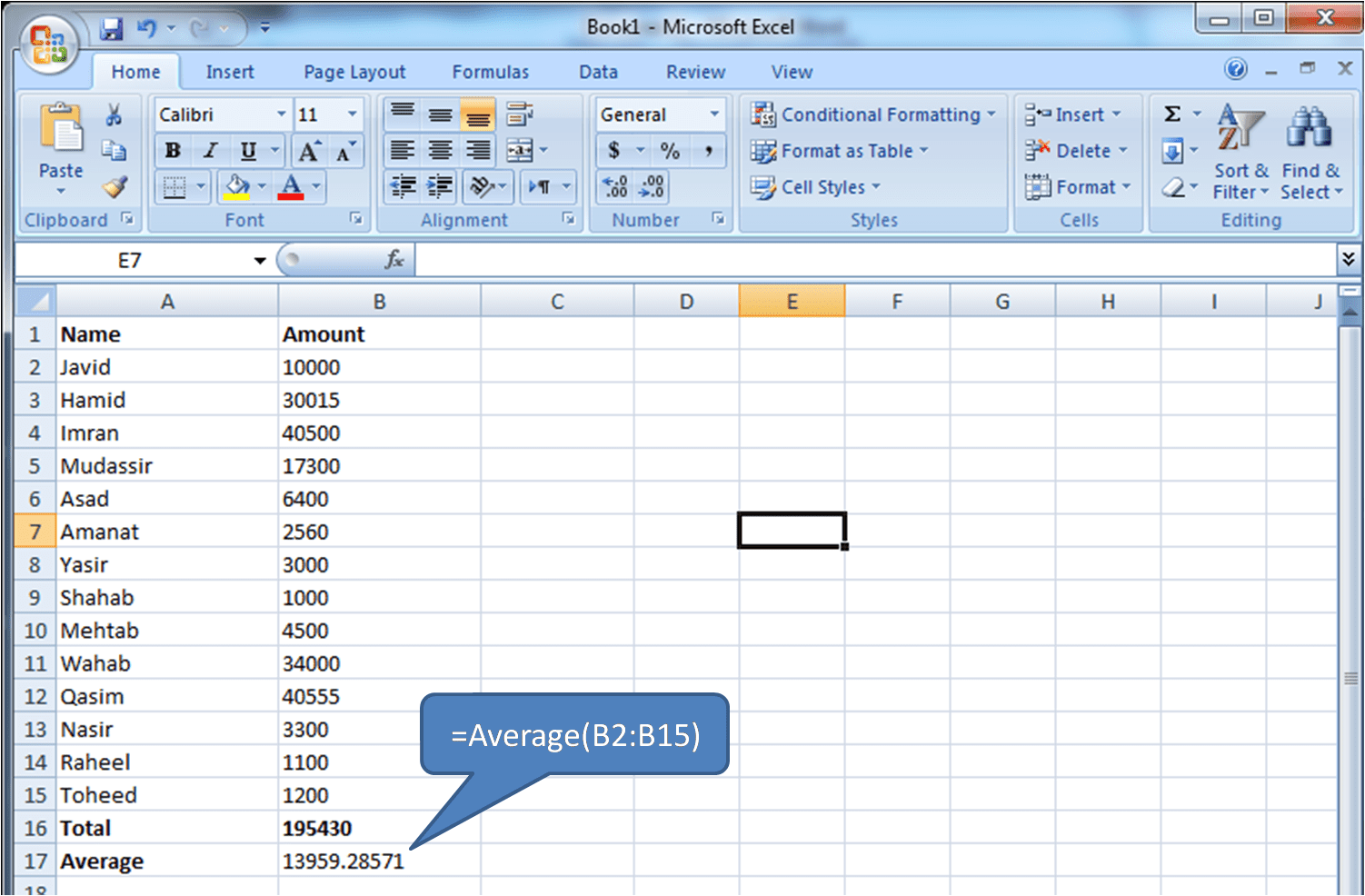Image resolution: width=1365 pixels, height=896 pixels.
Task: Open the Data ribbon tab
Action: click(598, 71)
